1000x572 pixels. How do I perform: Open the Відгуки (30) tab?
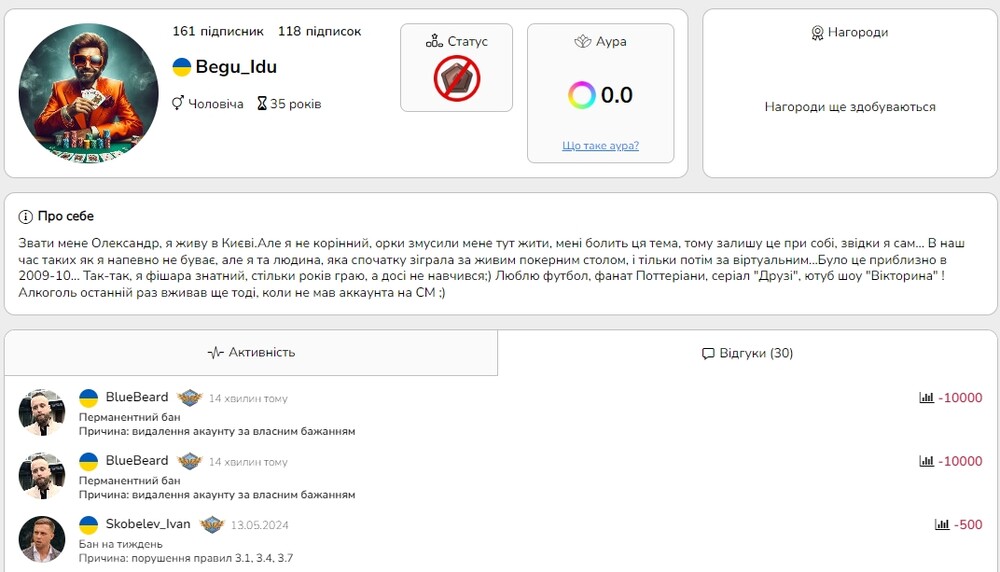pyautogui.click(x=747, y=353)
